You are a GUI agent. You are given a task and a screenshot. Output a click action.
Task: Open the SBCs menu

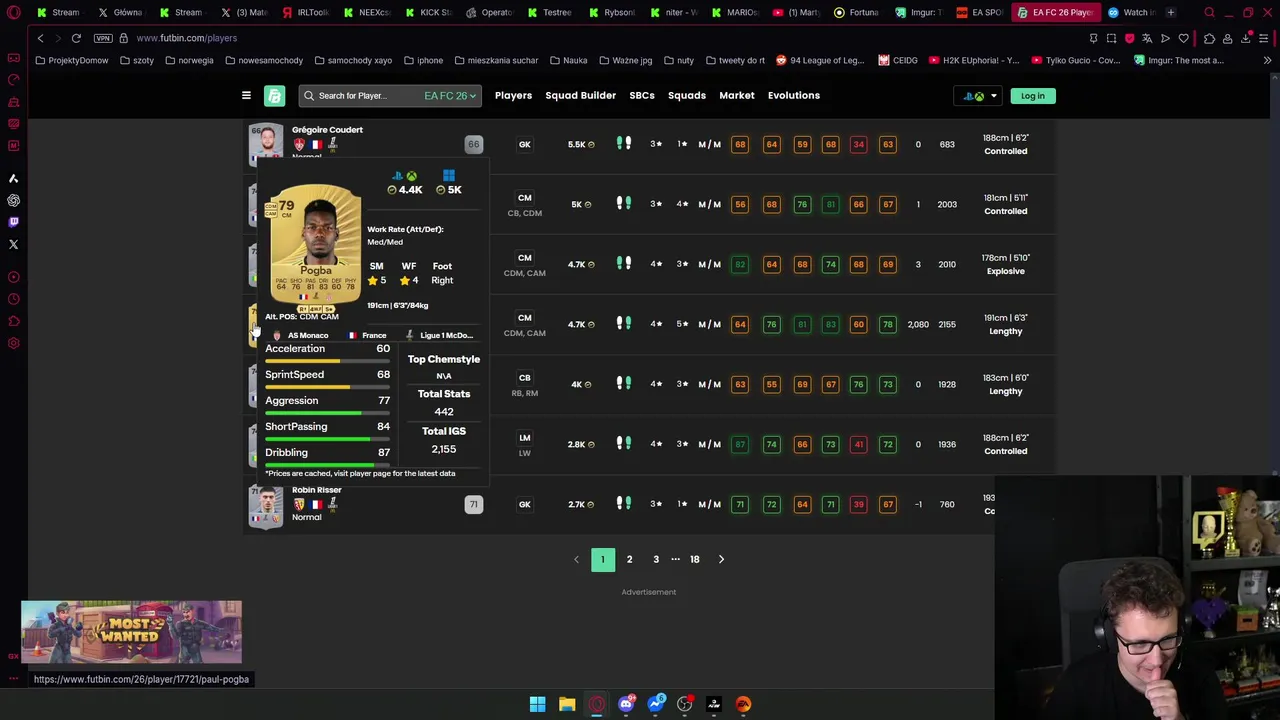[x=642, y=96]
